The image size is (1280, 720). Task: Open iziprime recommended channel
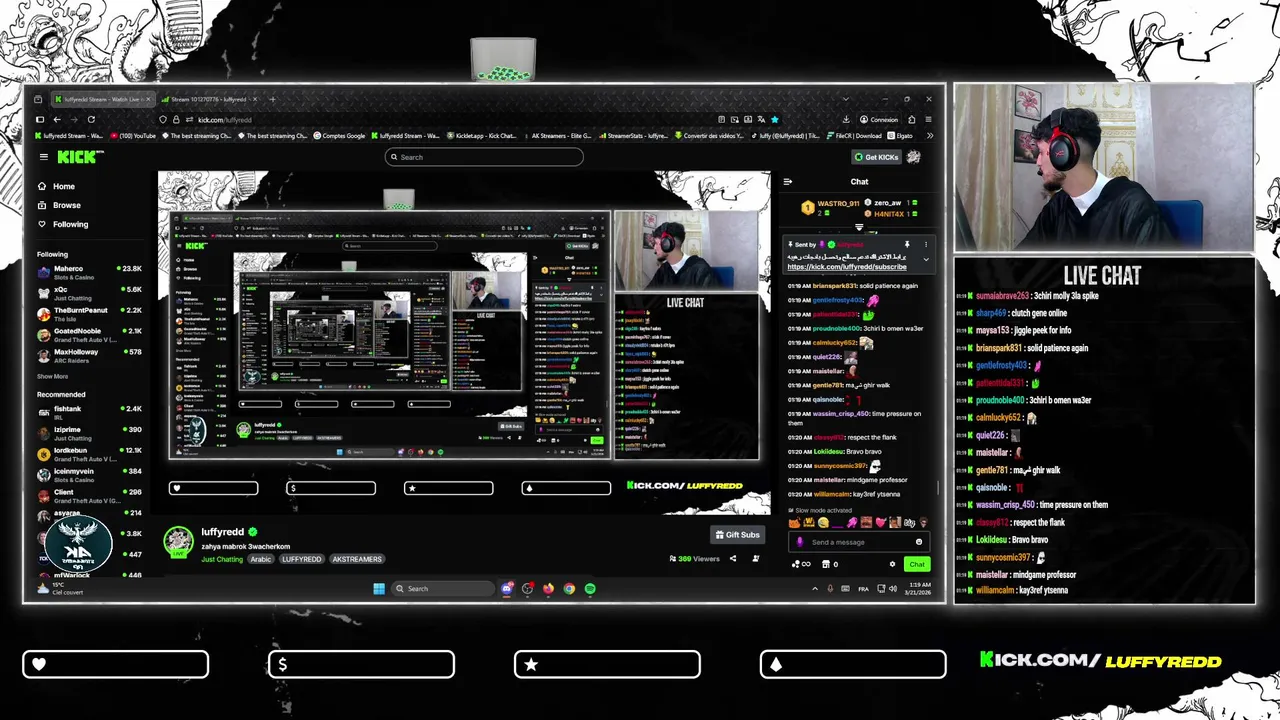(90, 433)
